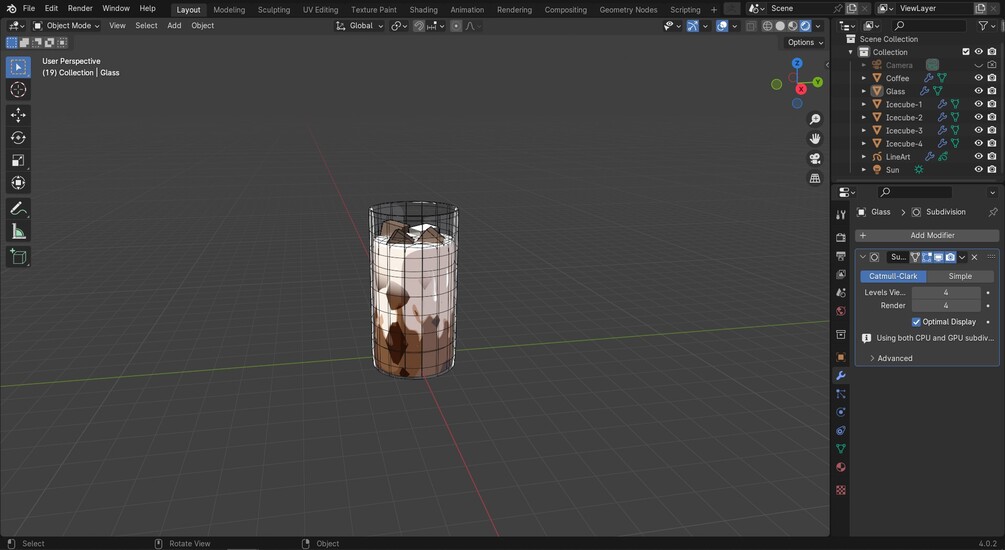The height and width of the screenshot is (550, 1005).
Task: Collapse the Collection in outliner
Action: tap(851, 52)
